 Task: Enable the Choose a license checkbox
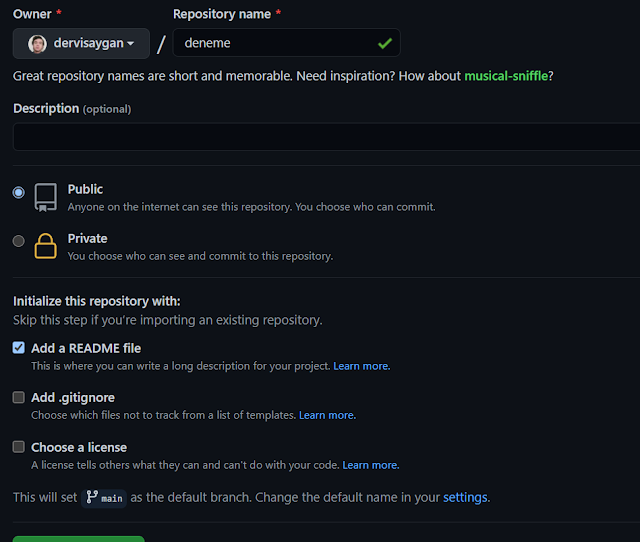19,446
